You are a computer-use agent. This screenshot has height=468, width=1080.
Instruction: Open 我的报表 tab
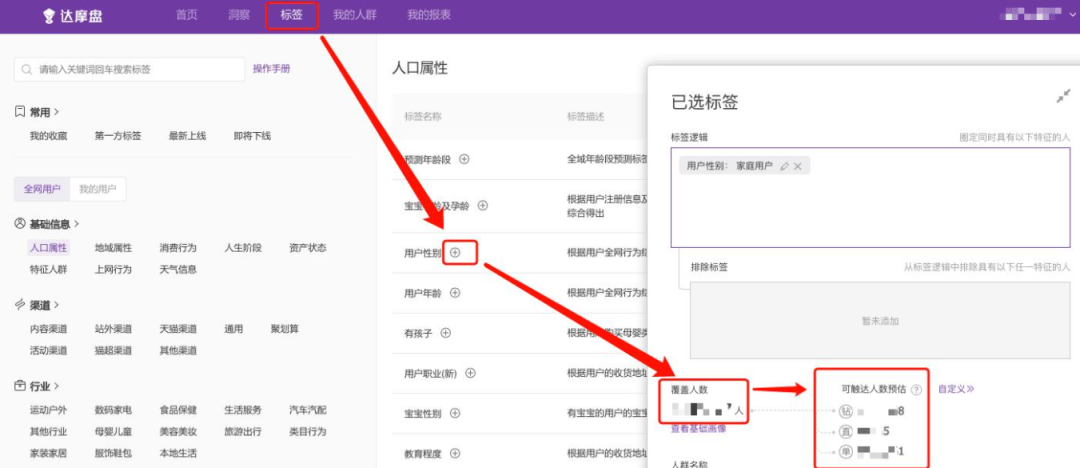pyautogui.click(x=428, y=15)
